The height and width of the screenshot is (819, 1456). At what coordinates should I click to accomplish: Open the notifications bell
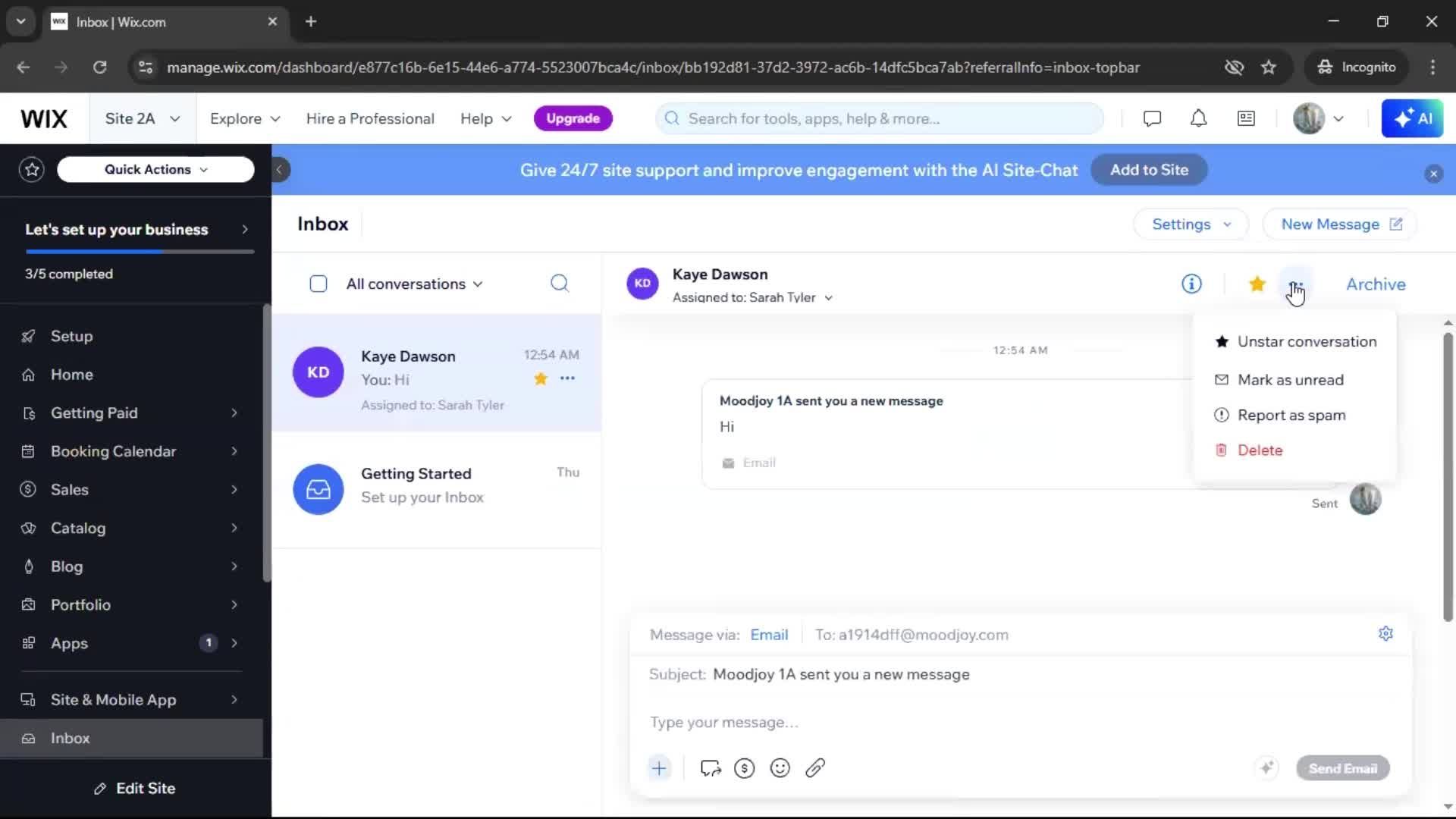pos(1198,119)
